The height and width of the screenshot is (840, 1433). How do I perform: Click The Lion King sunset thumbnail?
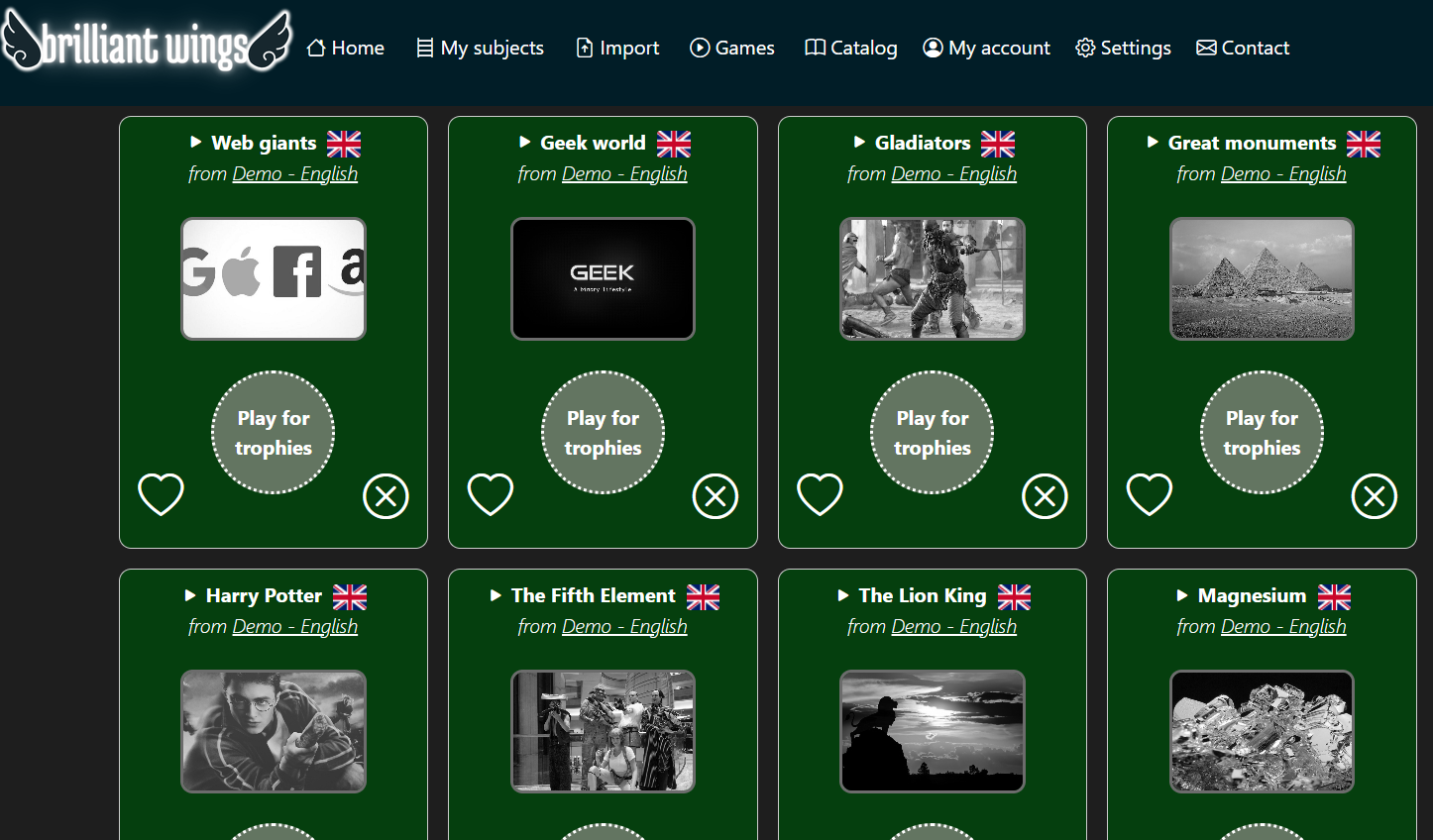pos(933,732)
